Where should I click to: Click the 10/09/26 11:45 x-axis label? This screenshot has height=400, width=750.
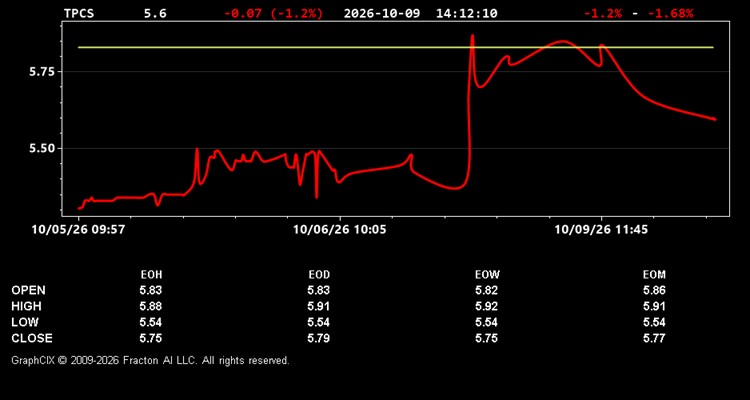click(x=601, y=230)
